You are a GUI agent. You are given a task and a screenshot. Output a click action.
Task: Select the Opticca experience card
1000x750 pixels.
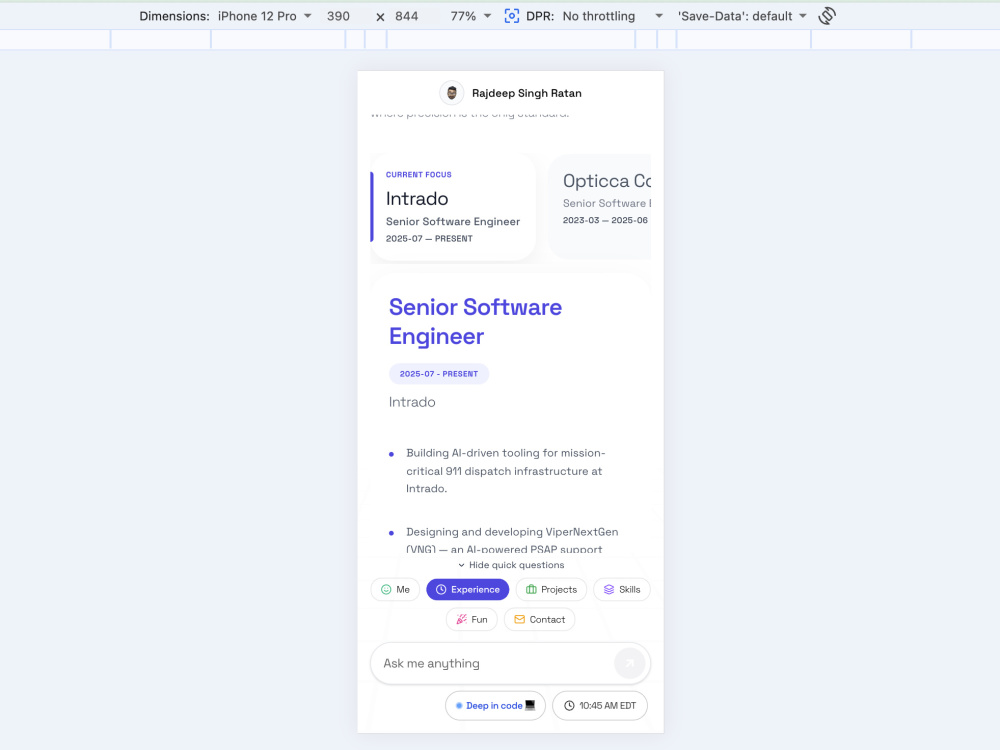pos(599,207)
